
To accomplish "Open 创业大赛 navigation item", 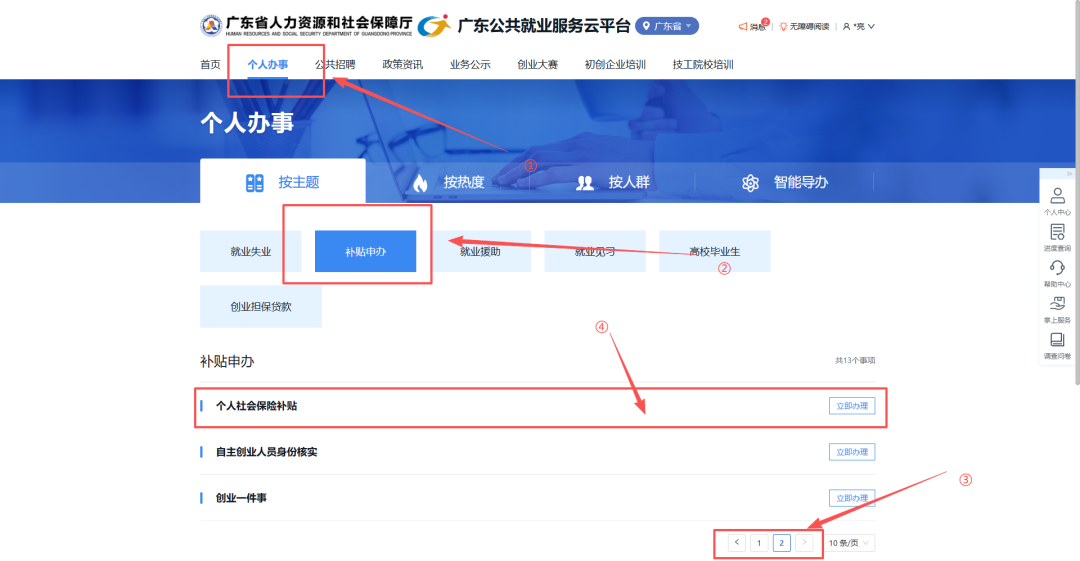I will (x=537, y=64).
